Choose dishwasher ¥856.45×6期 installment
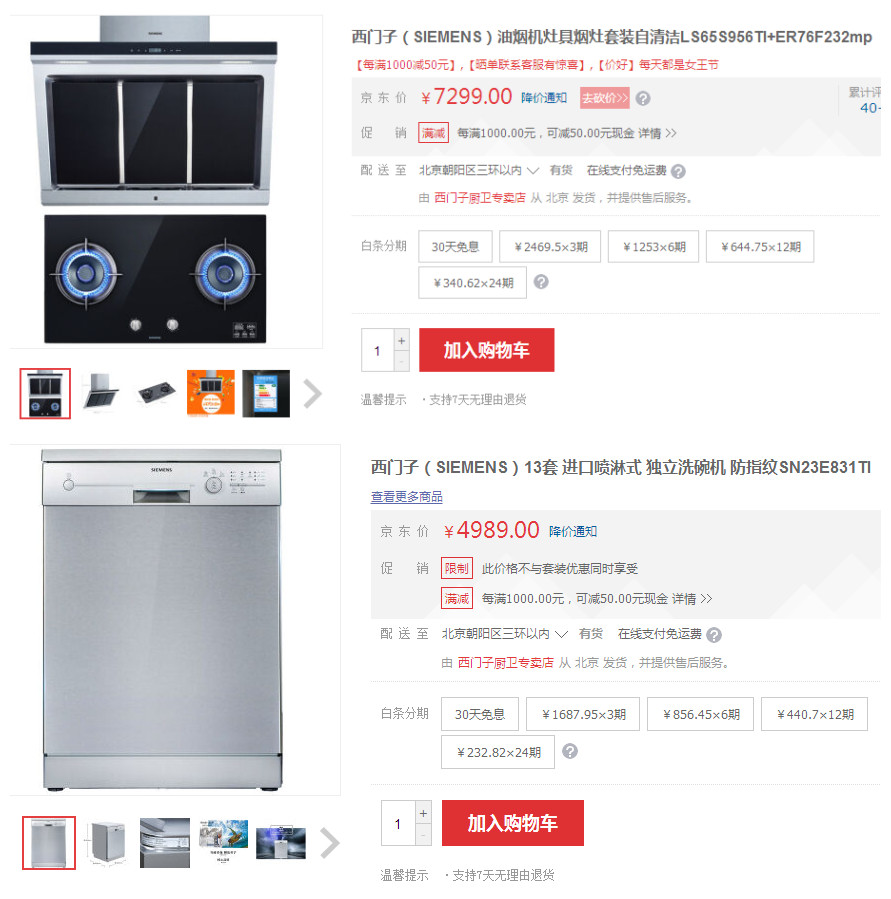This screenshot has height=899, width=891. pyautogui.click(x=700, y=714)
